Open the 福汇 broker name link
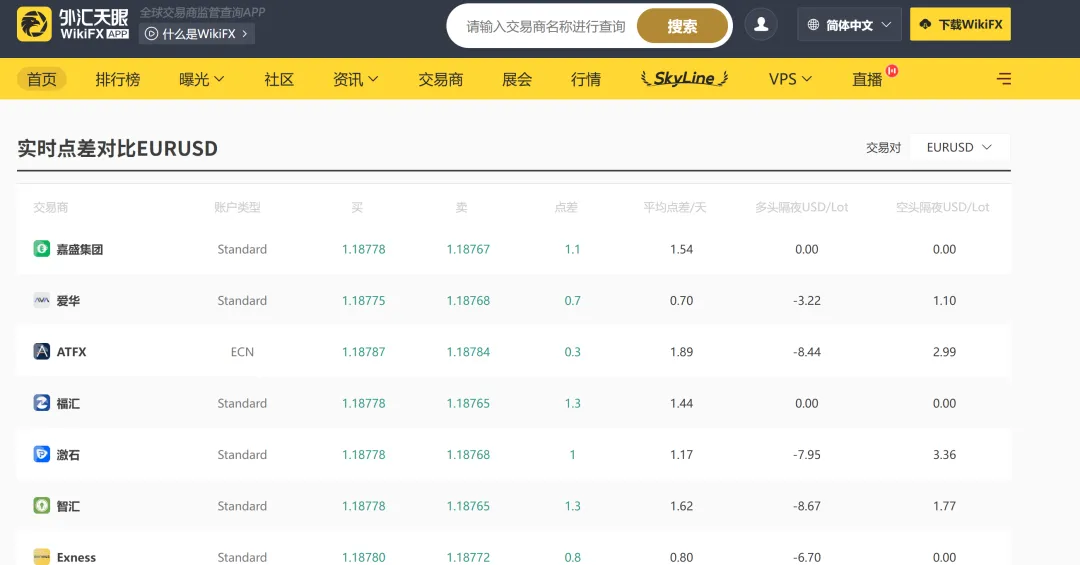This screenshot has width=1080, height=565. coord(68,403)
